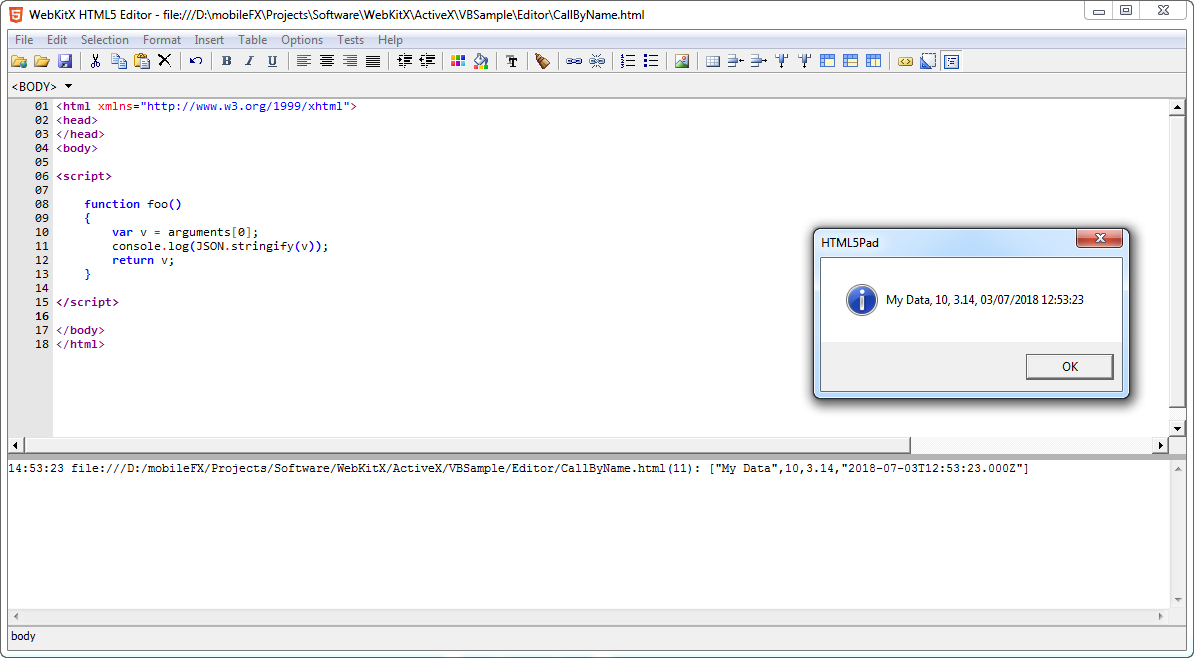
Task: Open the Table menu
Action: click(x=253, y=40)
